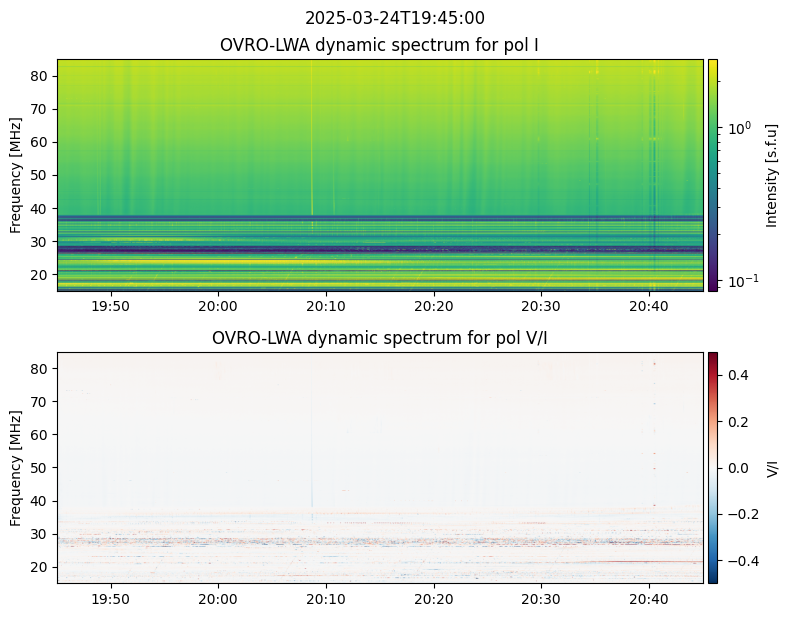Click the 80 MHz tick on upper plot
Image resolution: width=789 pixels, height=617 pixels.
tap(40, 76)
